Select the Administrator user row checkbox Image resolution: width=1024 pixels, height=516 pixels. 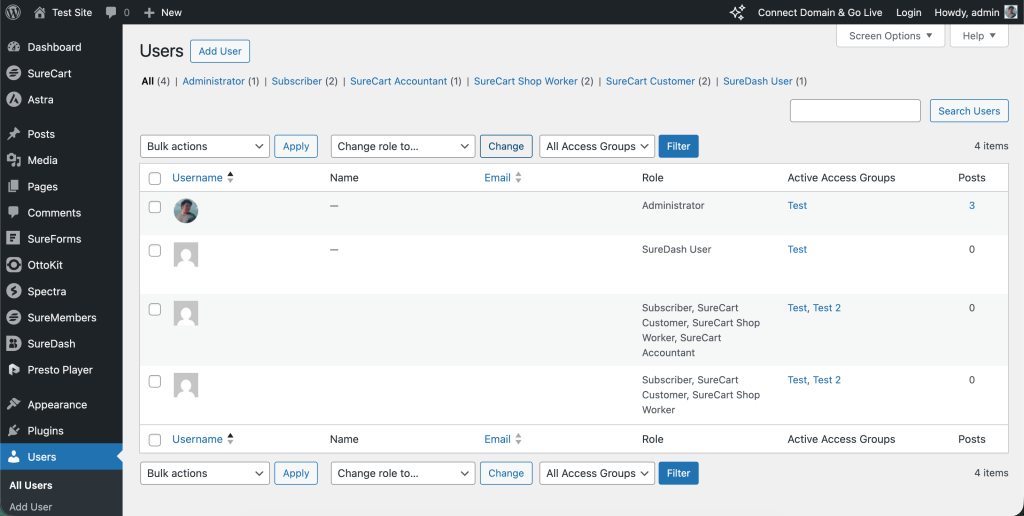pyautogui.click(x=155, y=207)
